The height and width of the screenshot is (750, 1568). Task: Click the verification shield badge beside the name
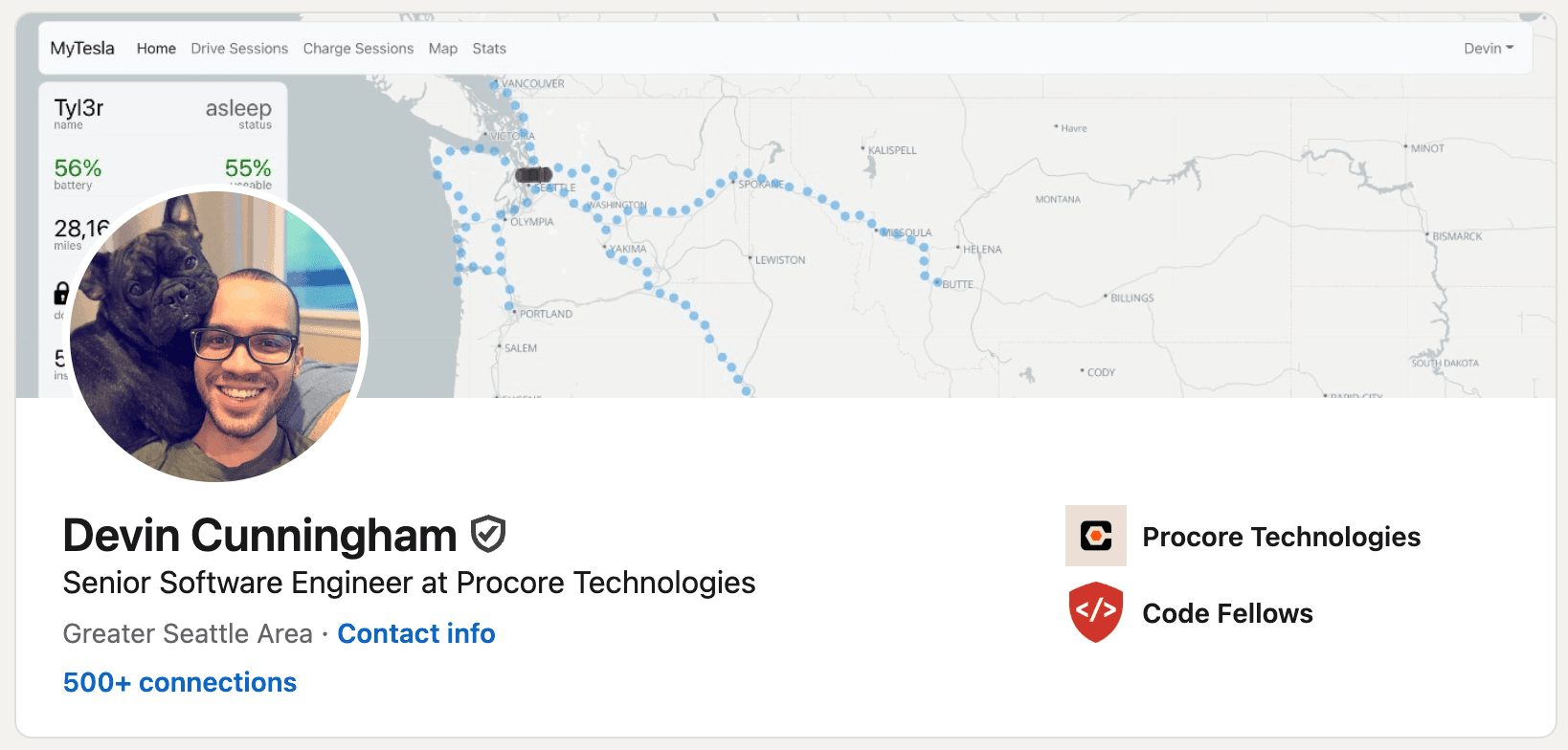(488, 534)
